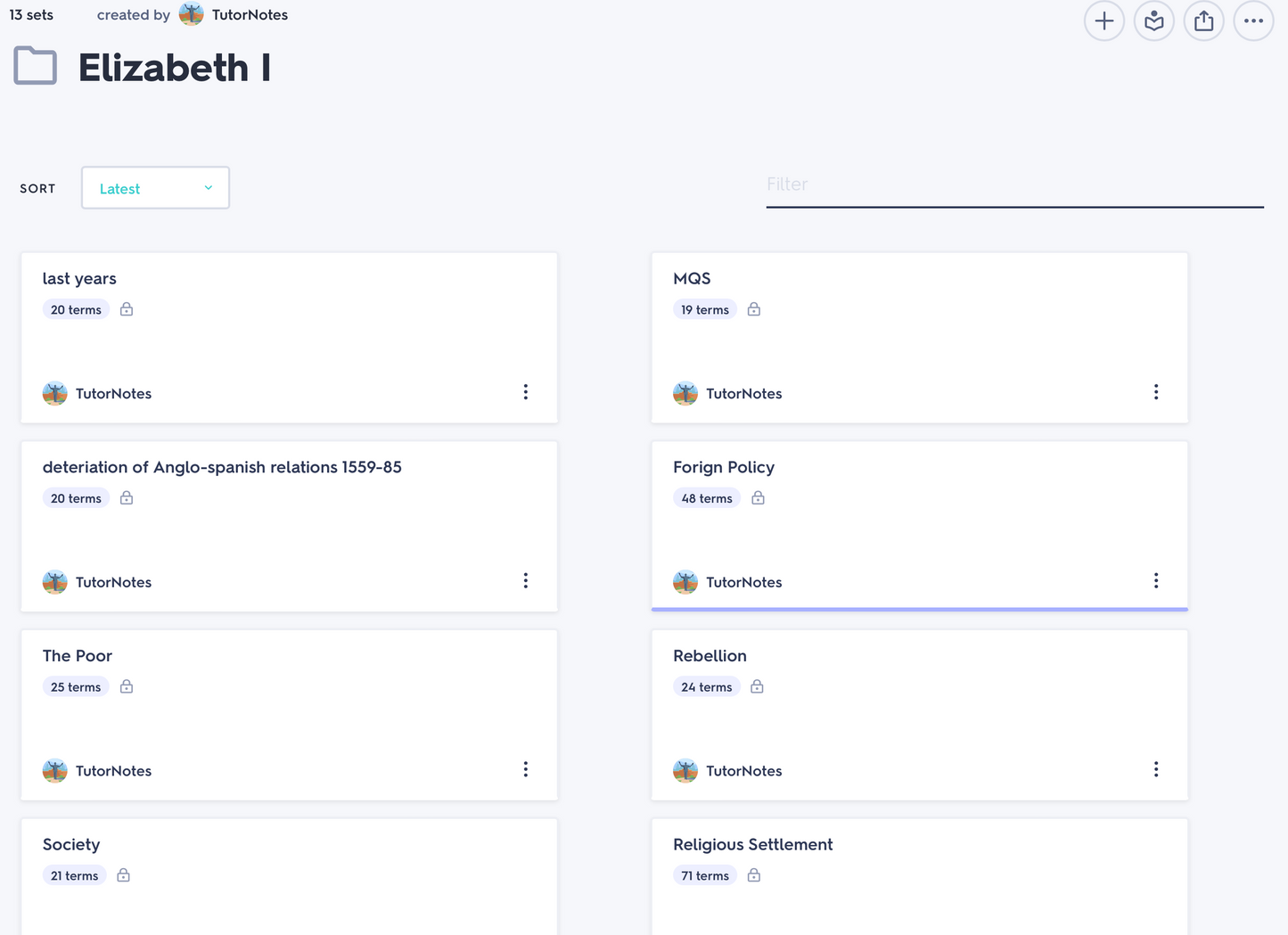Click the share folder icon
1288x935 pixels.
(1203, 21)
